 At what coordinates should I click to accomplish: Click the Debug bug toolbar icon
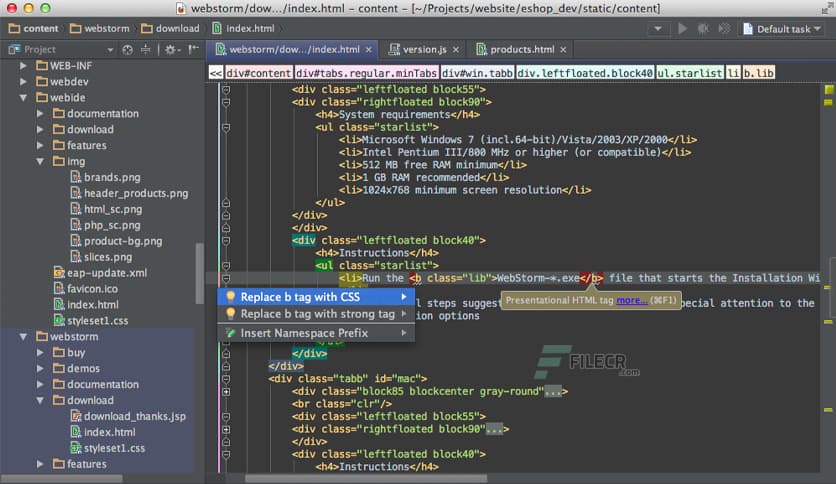[703, 28]
